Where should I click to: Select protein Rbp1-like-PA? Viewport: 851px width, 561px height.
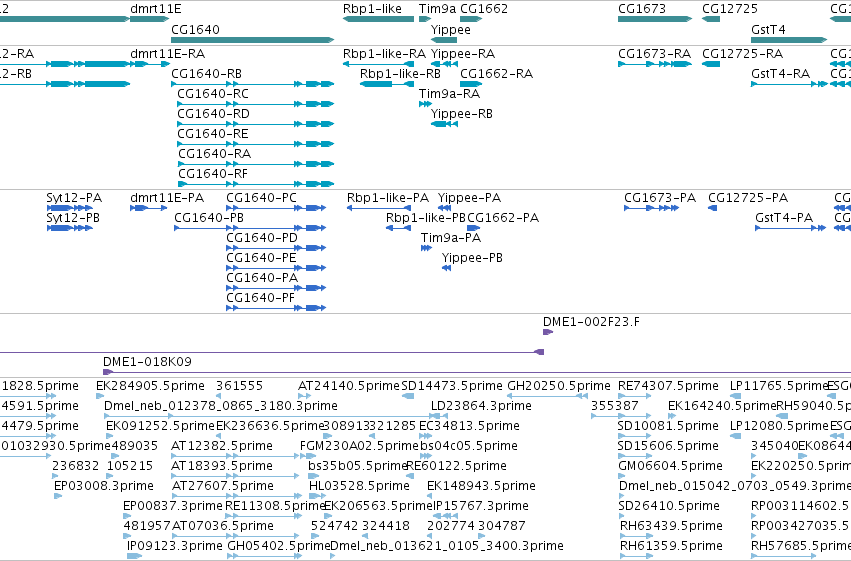pos(379,208)
